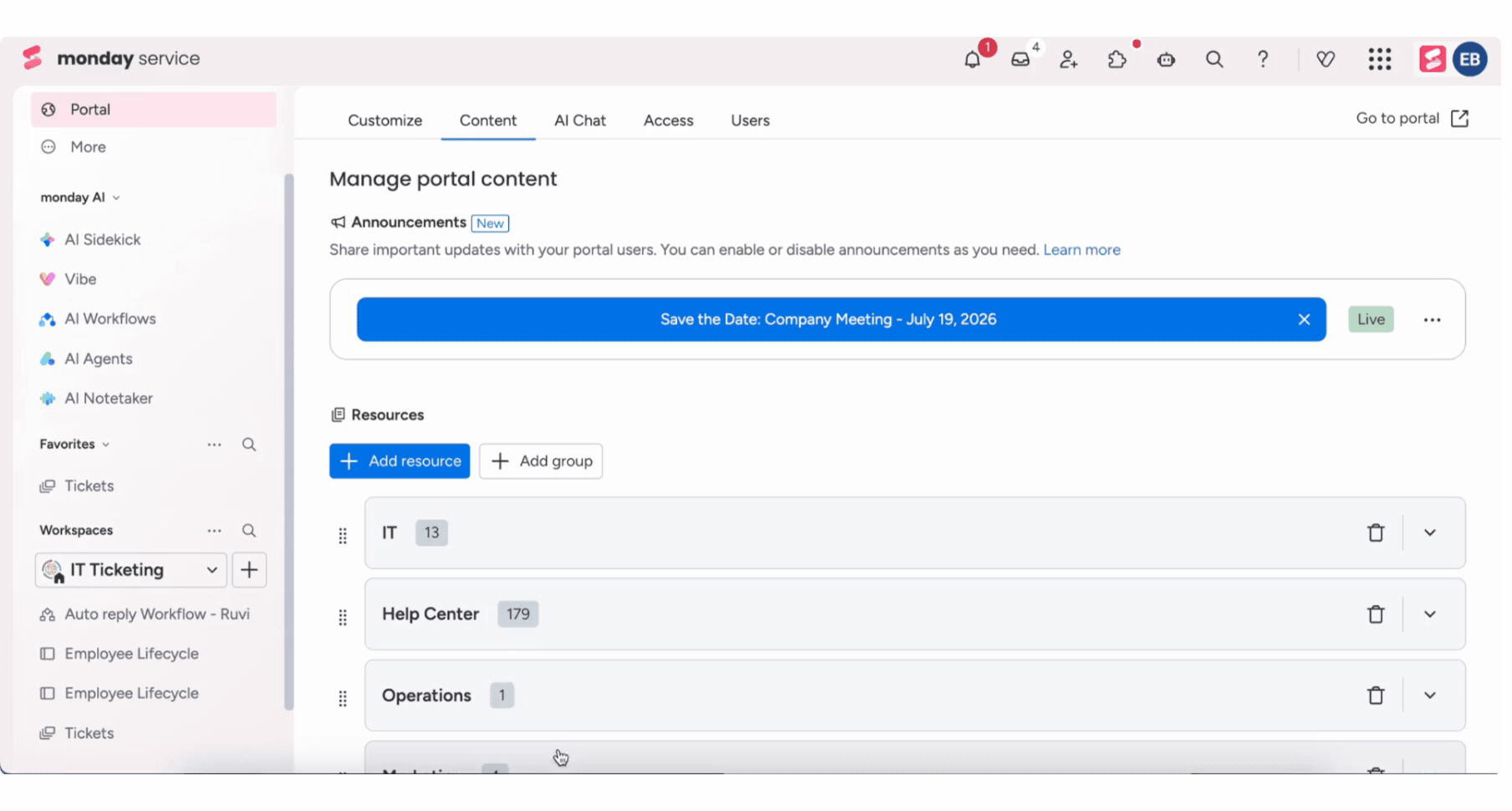Expand the Help Center group
Image resolution: width=1512 pixels, height=811 pixels.
click(x=1430, y=615)
